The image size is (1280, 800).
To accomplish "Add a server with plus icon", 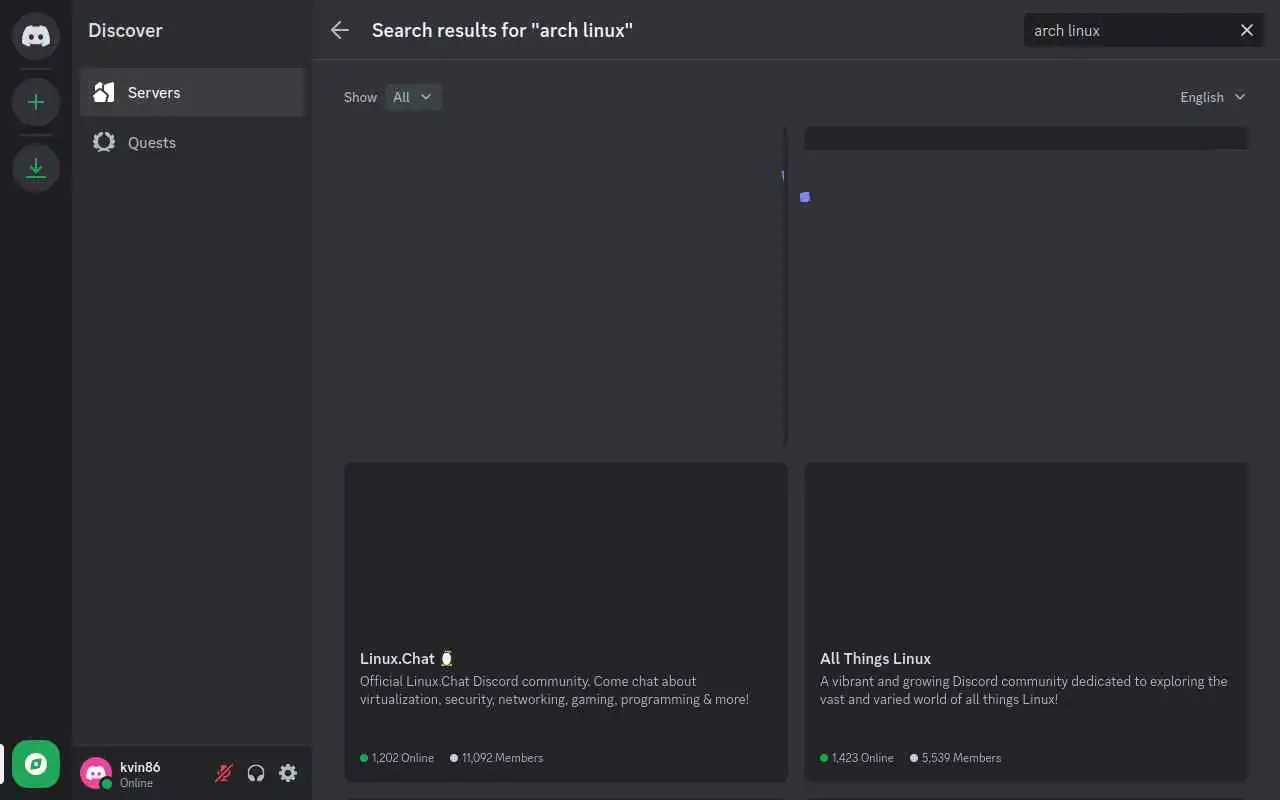I will point(36,102).
